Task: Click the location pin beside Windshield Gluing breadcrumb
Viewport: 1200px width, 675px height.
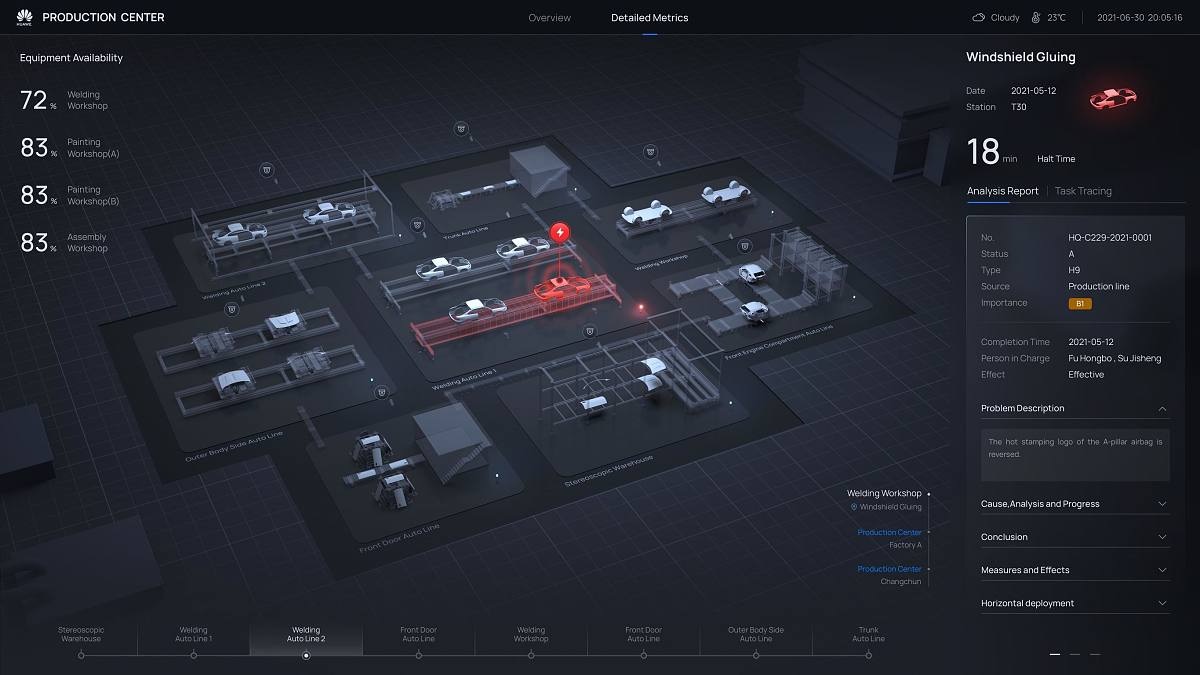Action: point(853,507)
